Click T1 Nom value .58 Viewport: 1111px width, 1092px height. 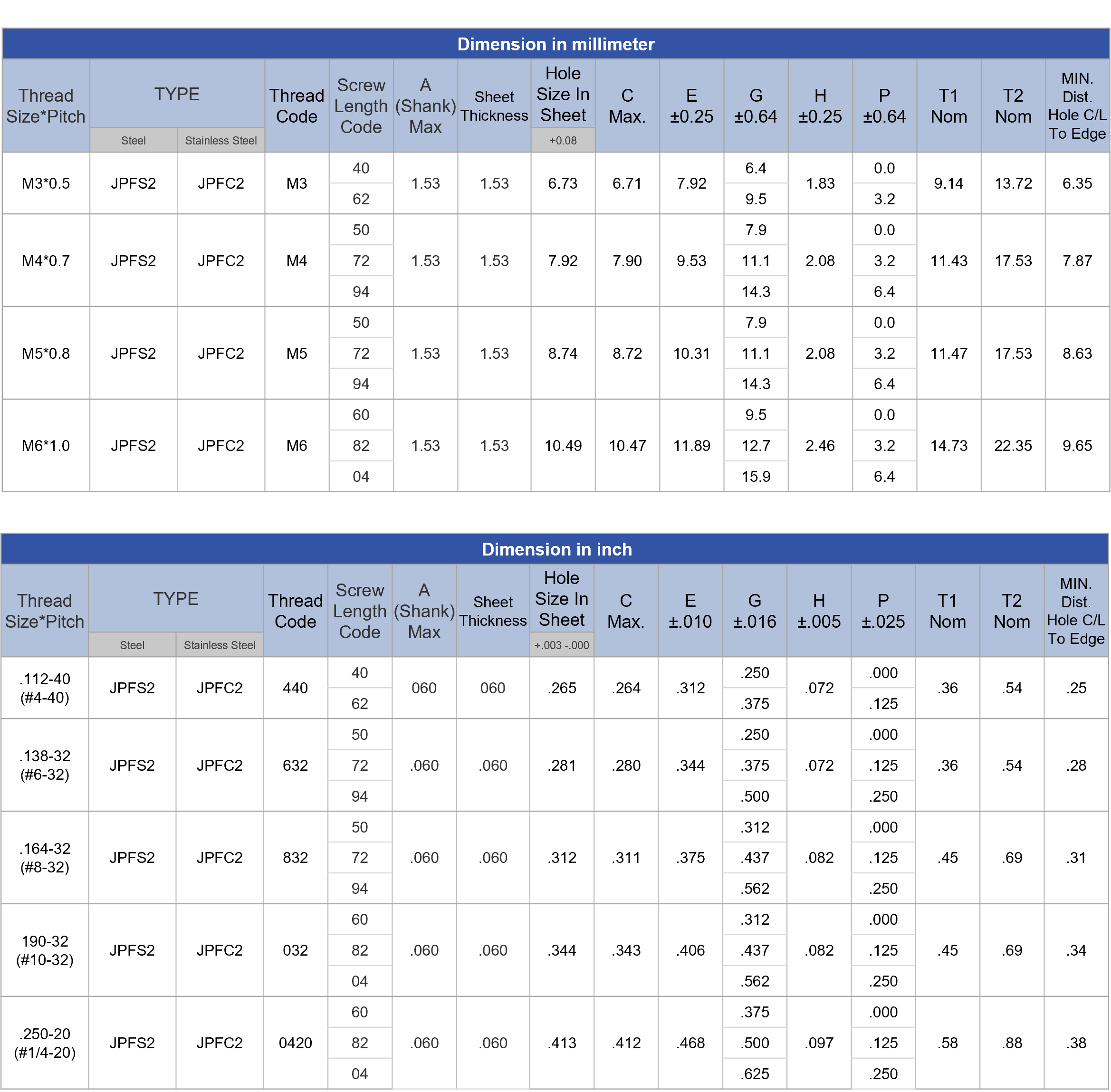pos(948,1043)
